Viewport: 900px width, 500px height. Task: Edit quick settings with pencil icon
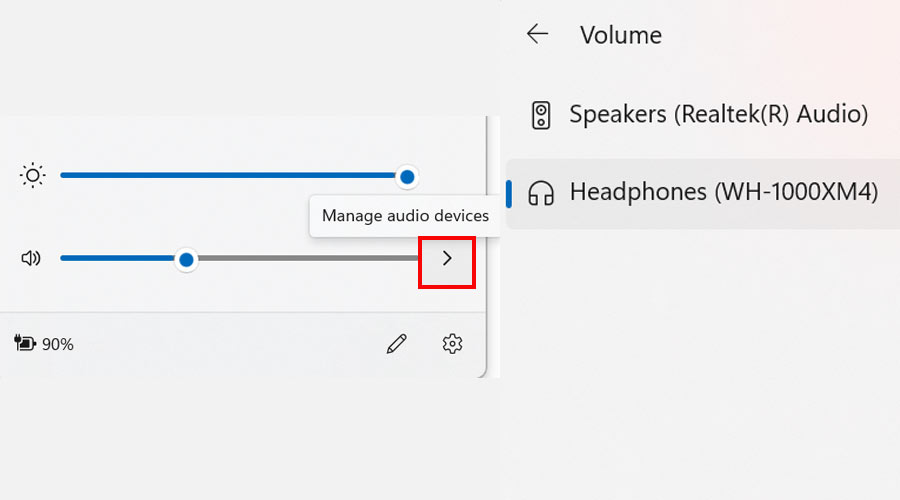click(x=397, y=344)
